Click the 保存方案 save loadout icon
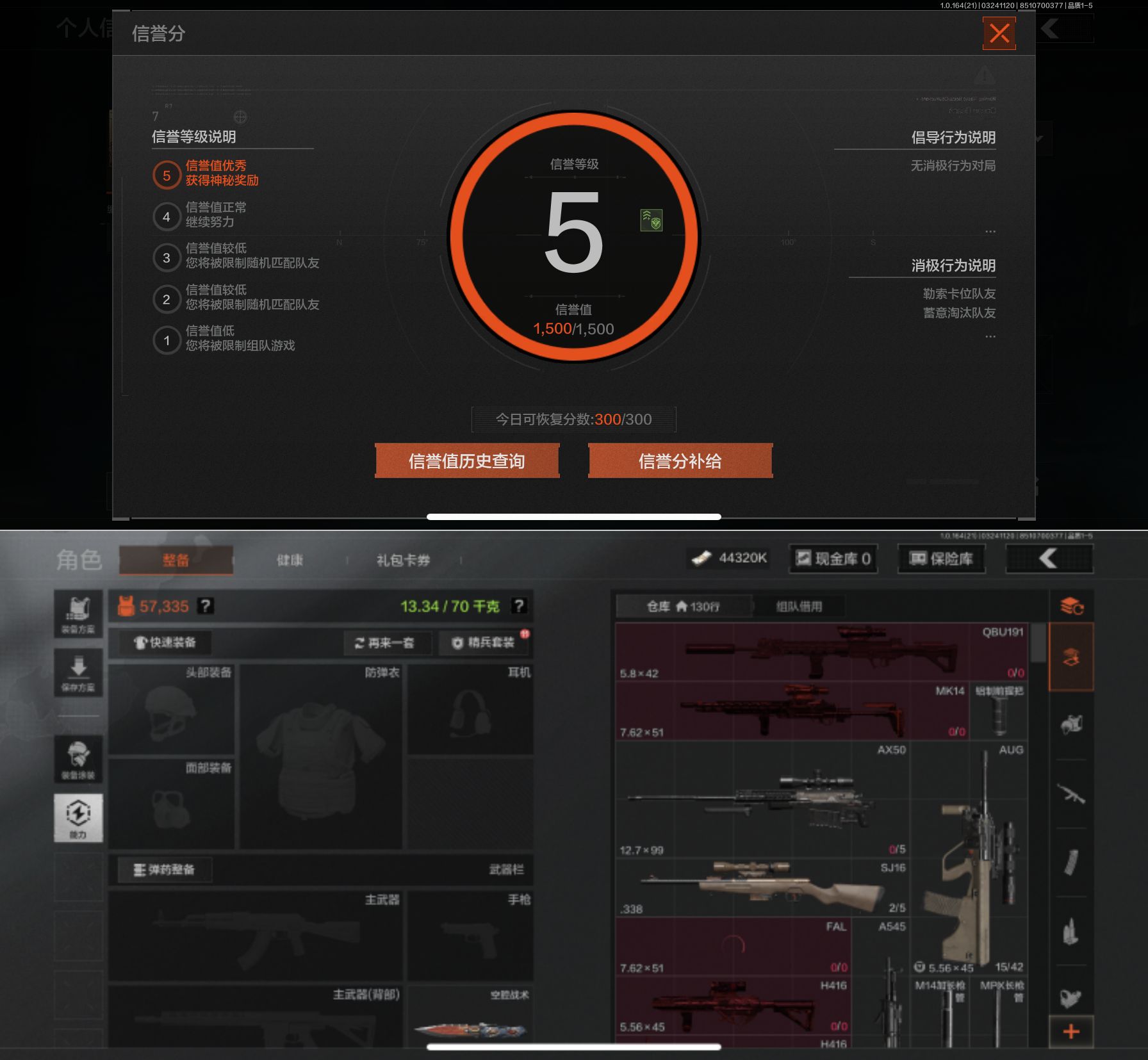This screenshot has height=1060, width=1148. (78, 673)
